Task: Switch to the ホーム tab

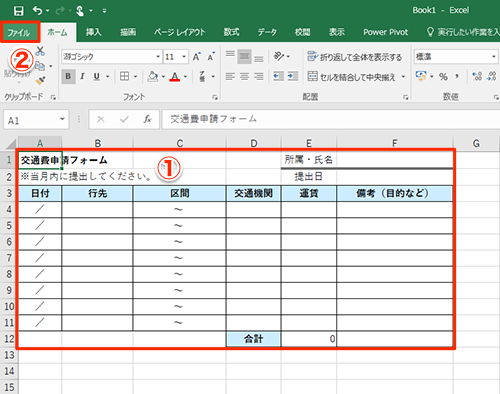Action: pyautogui.click(x=57, y=32)
